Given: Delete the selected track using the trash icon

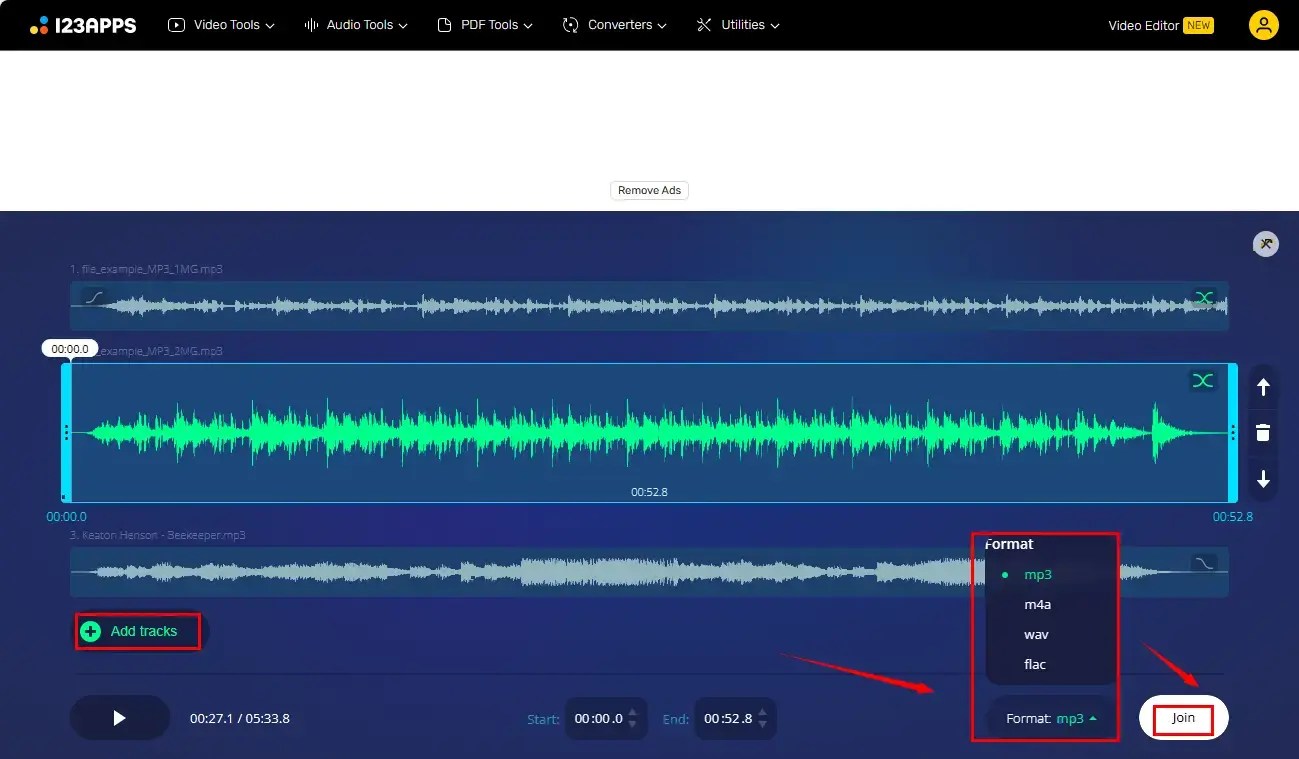Looking at the screenshot, I should (x=1262, y=432).
